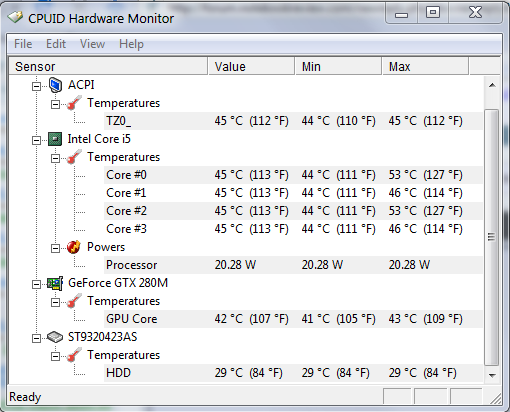Image resolution: width=510 pixels, height=412 pixels.
Task: Open the Edit menu
Action: (56, 44)
